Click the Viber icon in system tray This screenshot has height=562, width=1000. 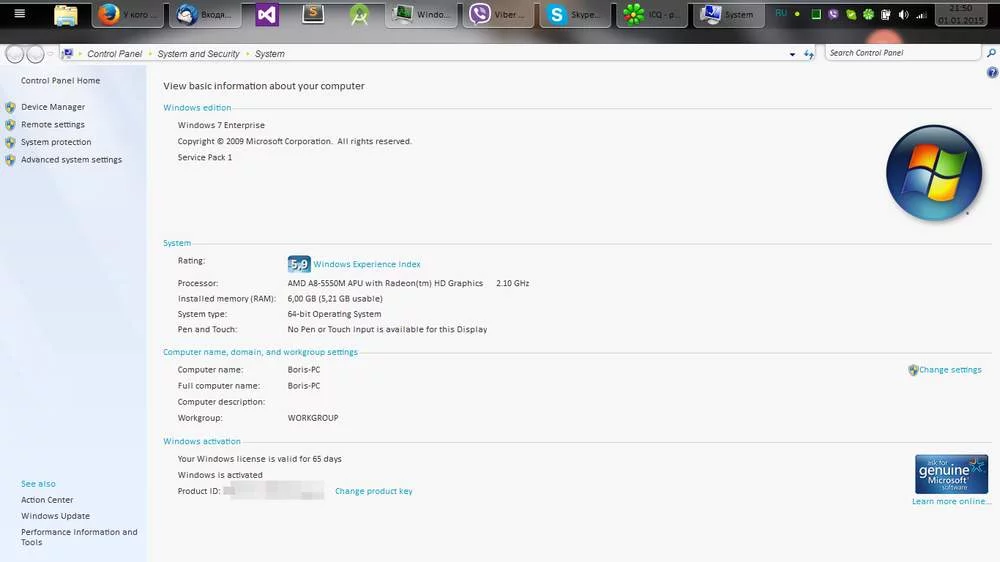833,14
